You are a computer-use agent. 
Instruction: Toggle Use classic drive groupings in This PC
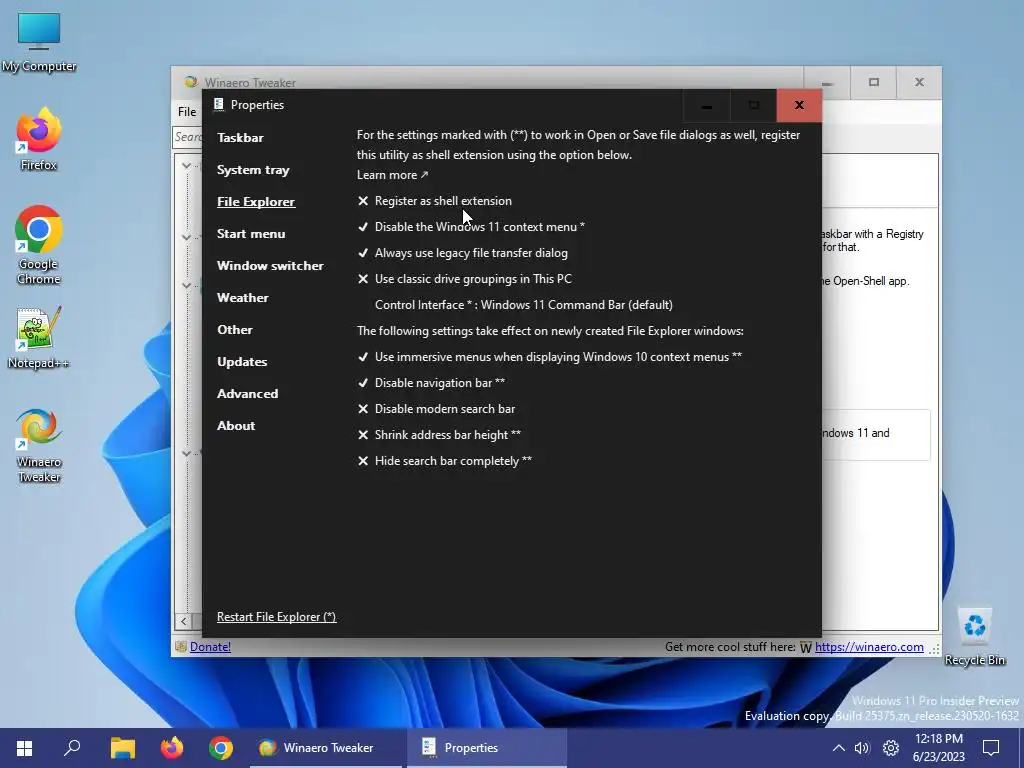point(464,280)
